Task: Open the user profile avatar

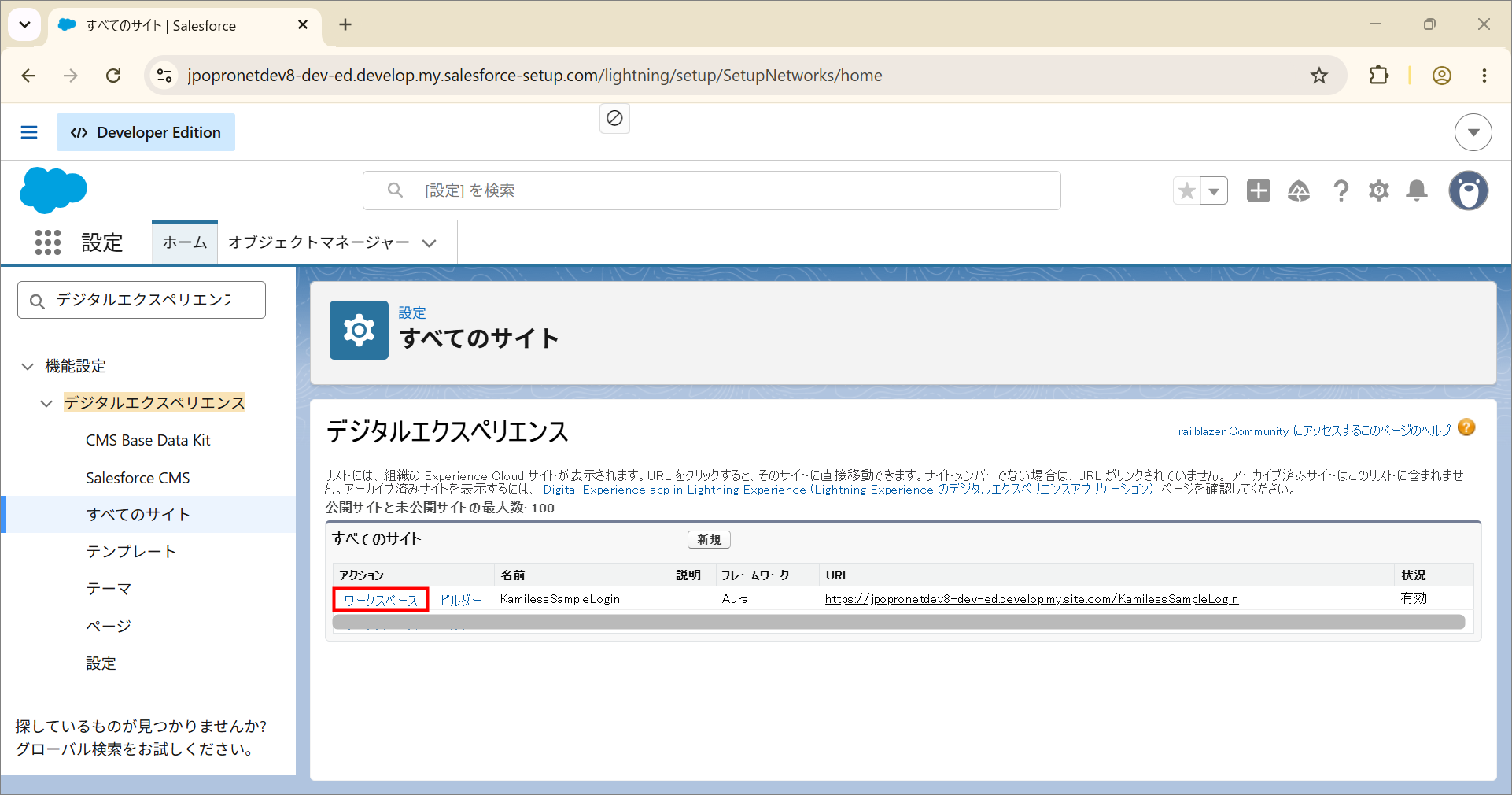Action: tap(1468, 190)
